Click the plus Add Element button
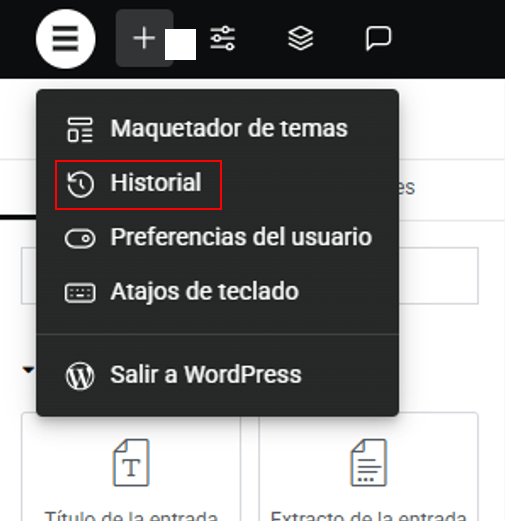This screenshot has height=521, width=505. coord(144,38)
